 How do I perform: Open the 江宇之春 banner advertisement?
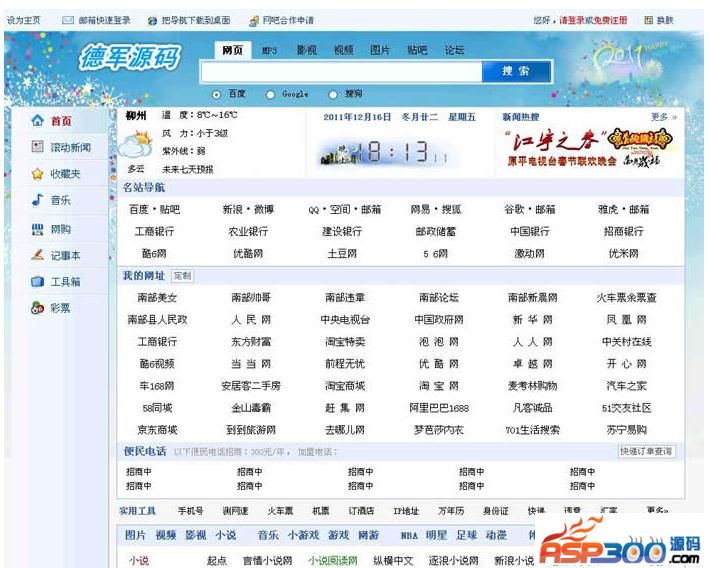pyautogui.click(x=590, y=148)
